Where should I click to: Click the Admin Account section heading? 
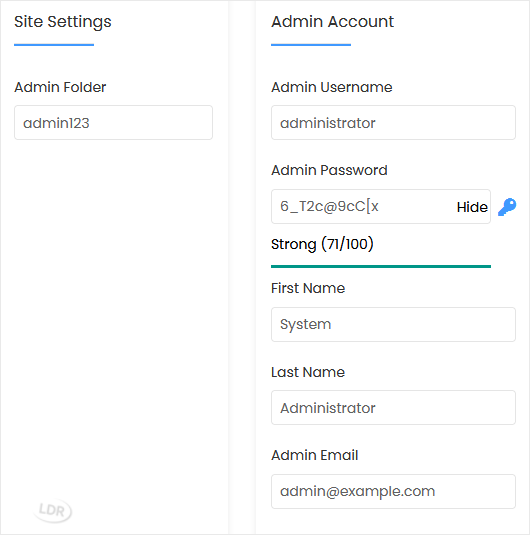pos(332,21)
